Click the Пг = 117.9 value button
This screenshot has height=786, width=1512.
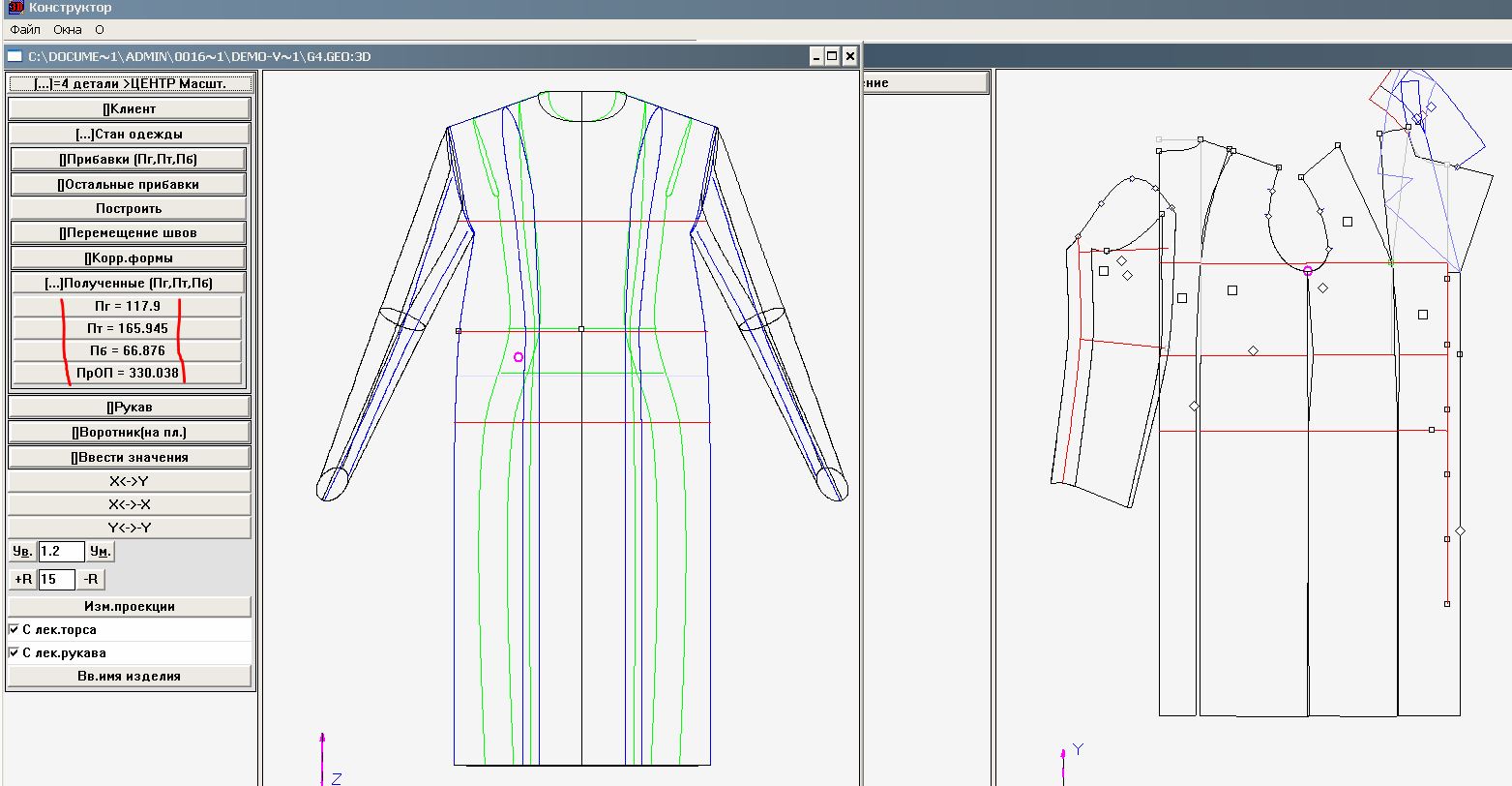tap(128, 306)
